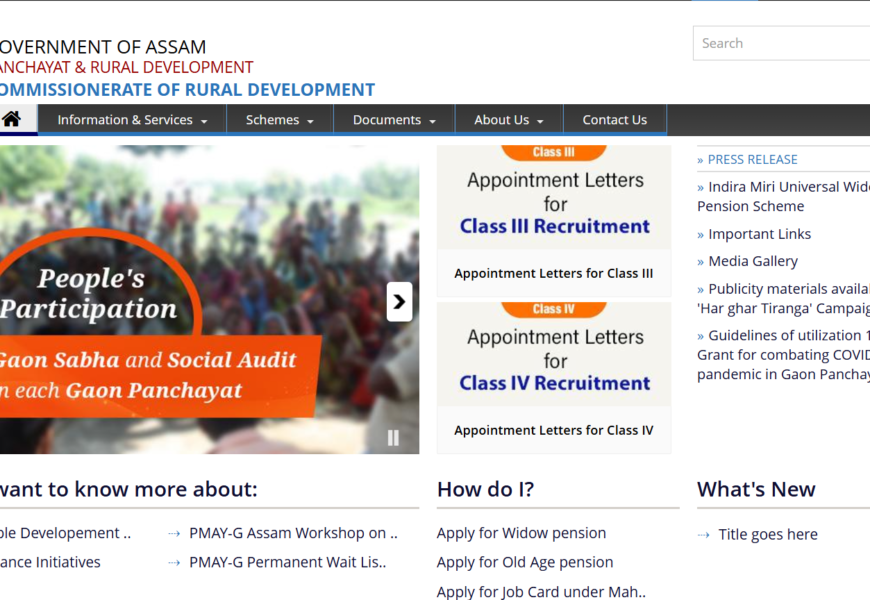Open Class IV Recruitment banner
The height and width of the screenshot is (600, 870).
point(554,354)
